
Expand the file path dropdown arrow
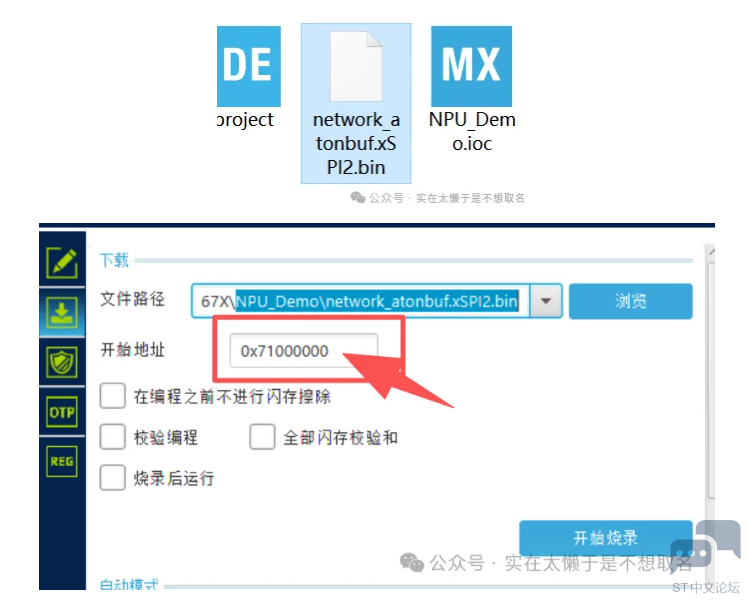(546, 301)
